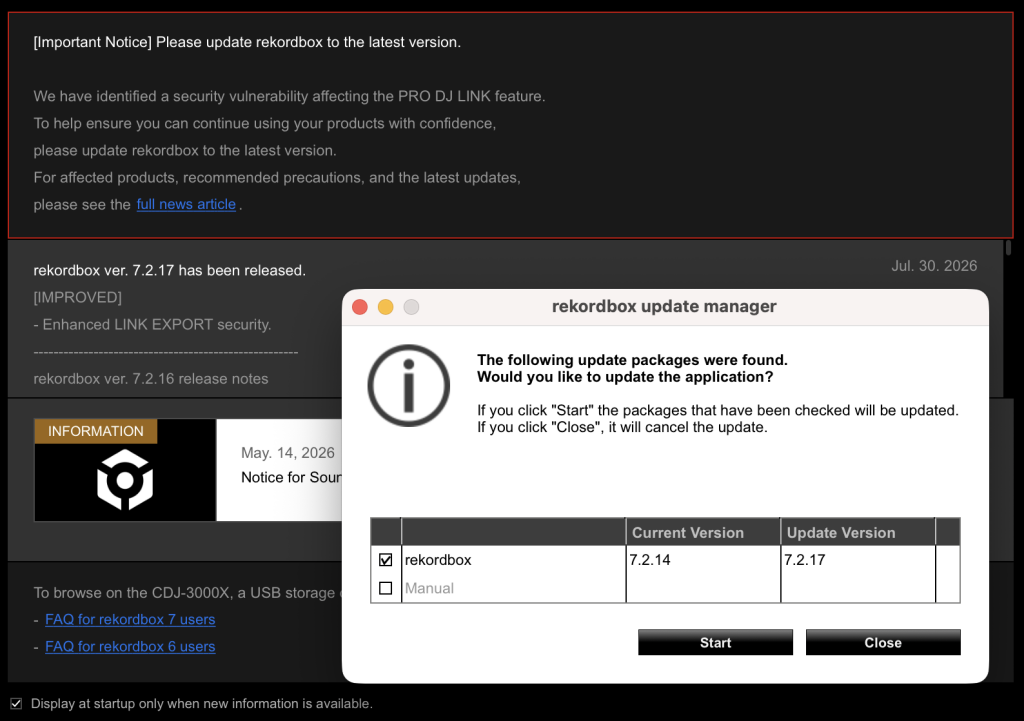
Task: Click the info circle icon in dialog
Action: click(408, 385)
